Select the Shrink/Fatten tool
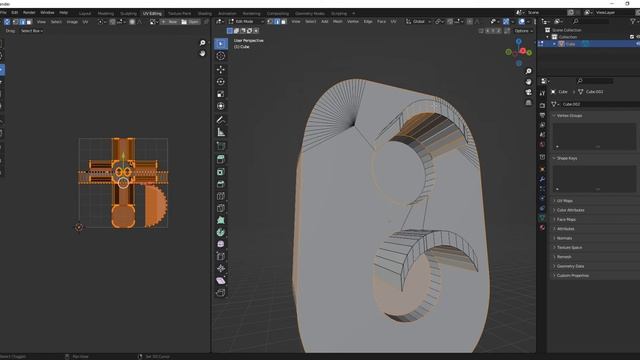This screenshot has height=360, width=640. pyautogui.click(x=221, y=269)
